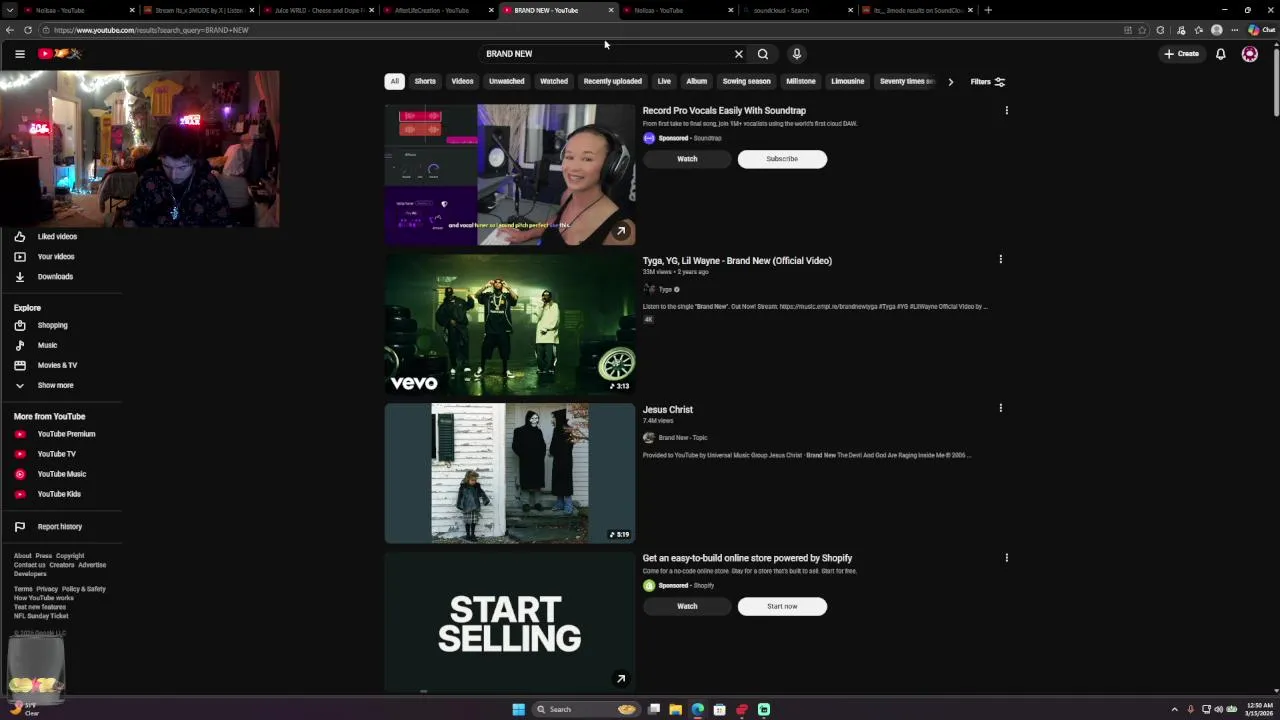Image resolution: width=1280 pixels, height=720 pixels.
Task: Select the Watched filter chip
Action: pos(554,82)
